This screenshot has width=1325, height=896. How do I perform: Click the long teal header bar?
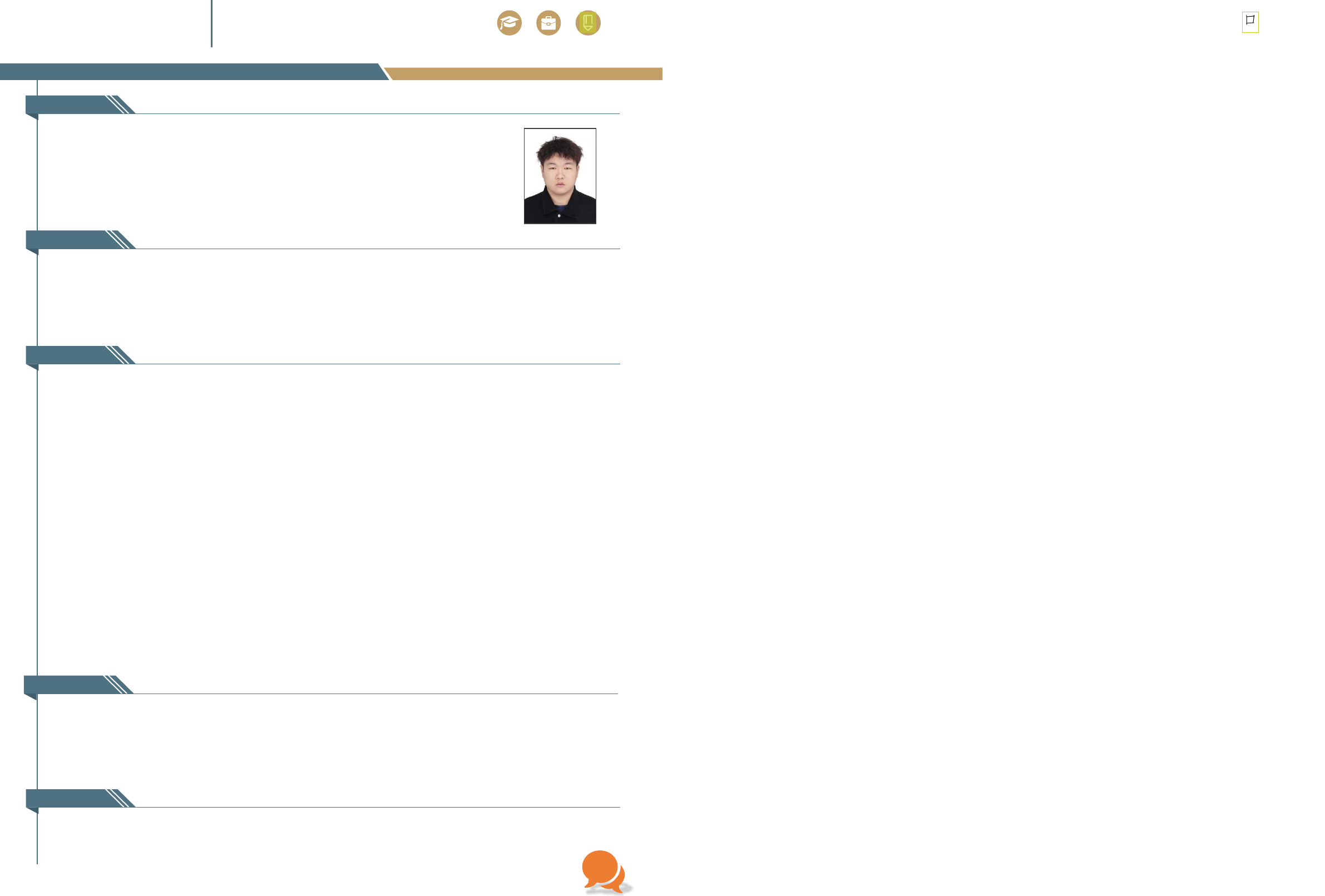tap(188, 72)
